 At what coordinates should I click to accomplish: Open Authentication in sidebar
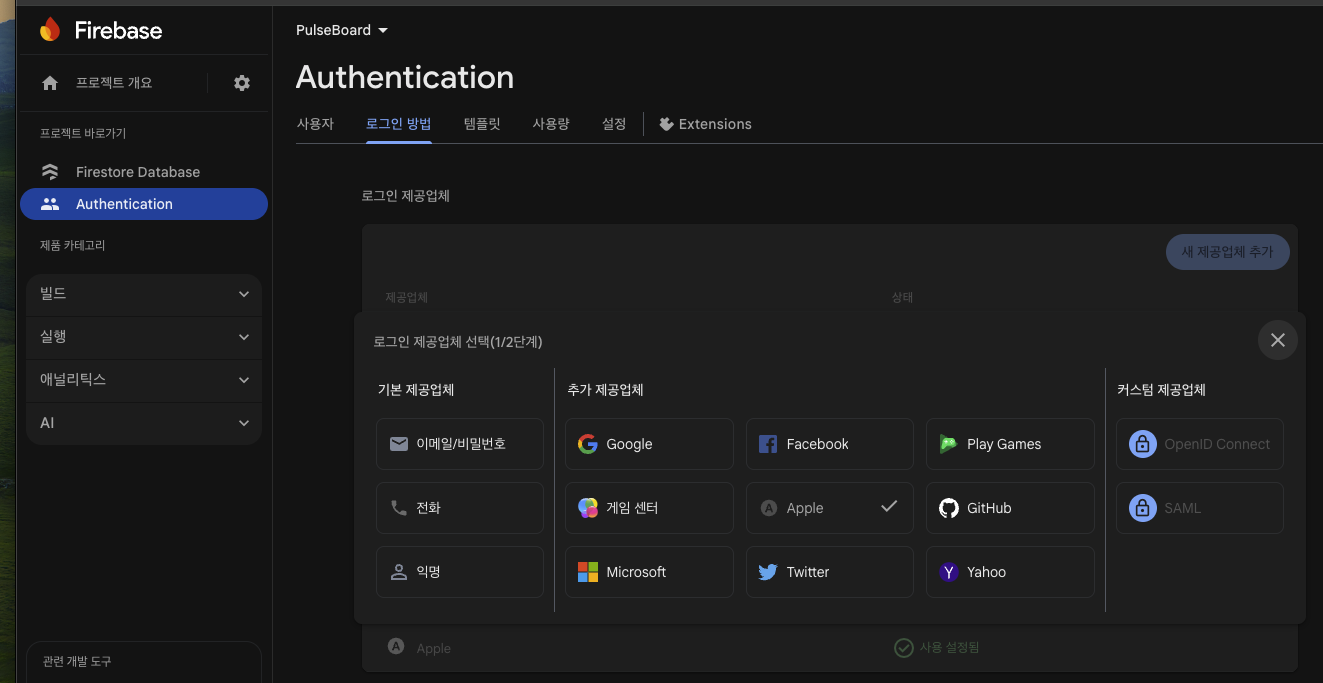(x=144, y=204)
